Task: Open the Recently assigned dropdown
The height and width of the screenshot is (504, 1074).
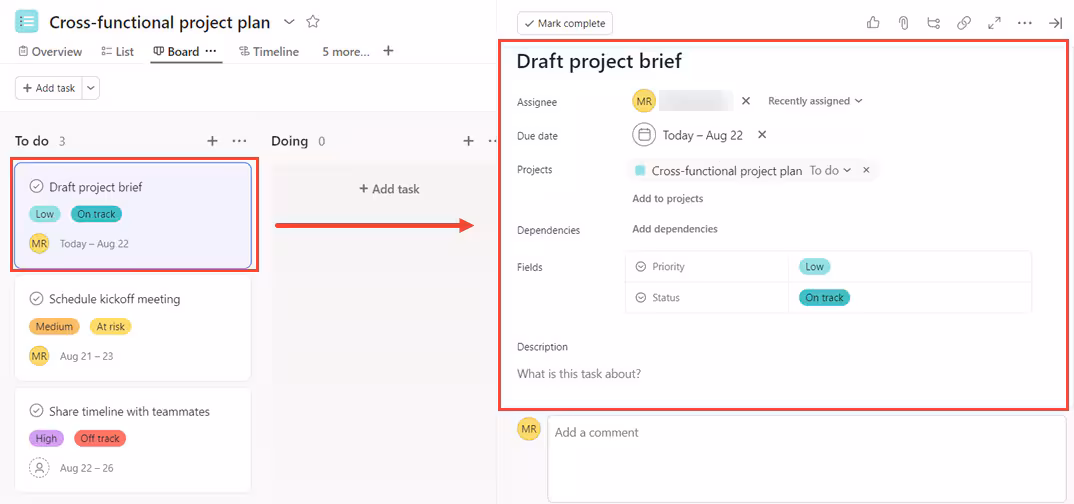Action: (815, 101)
